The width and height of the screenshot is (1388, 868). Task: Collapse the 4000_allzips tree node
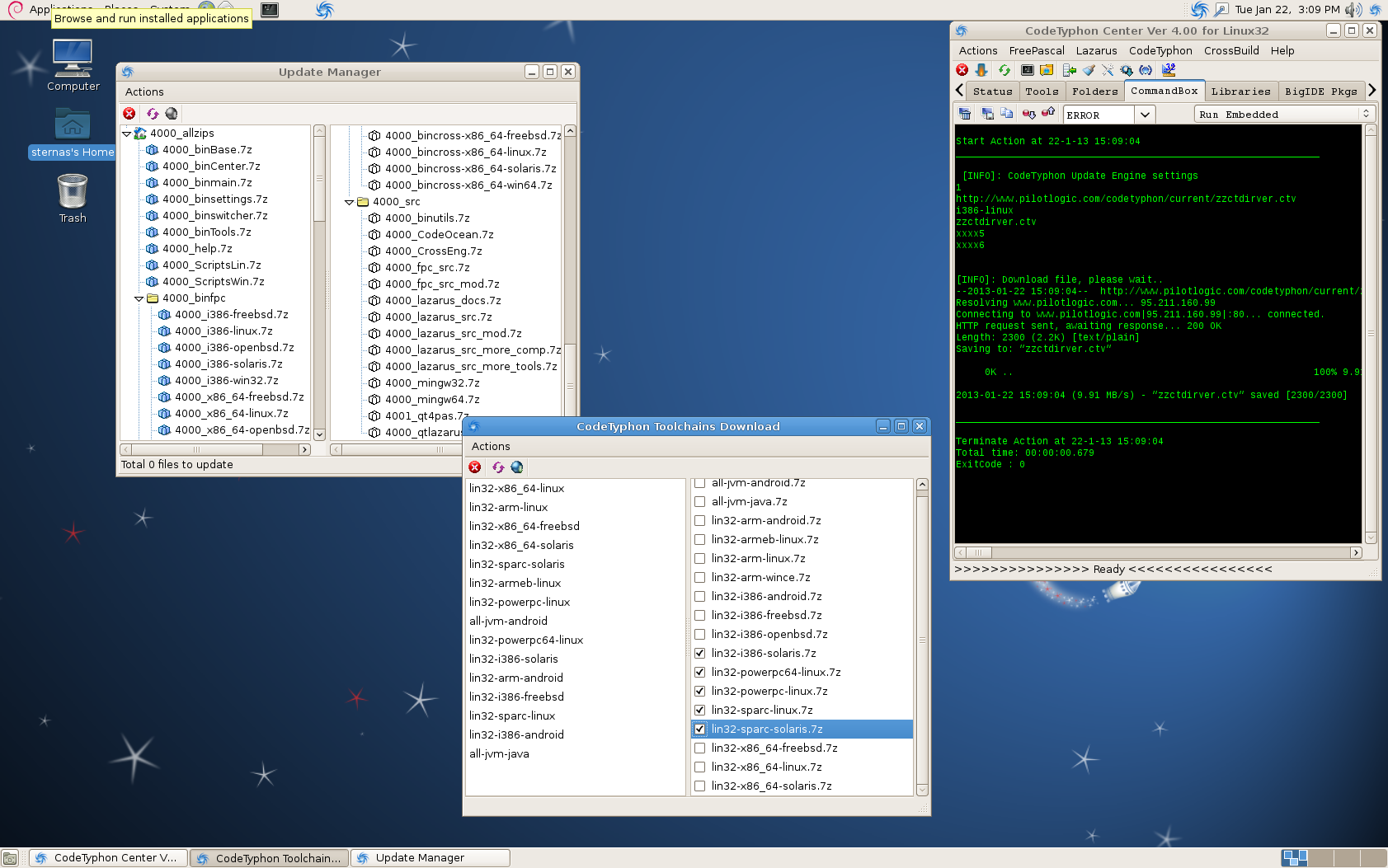point(126,134)
